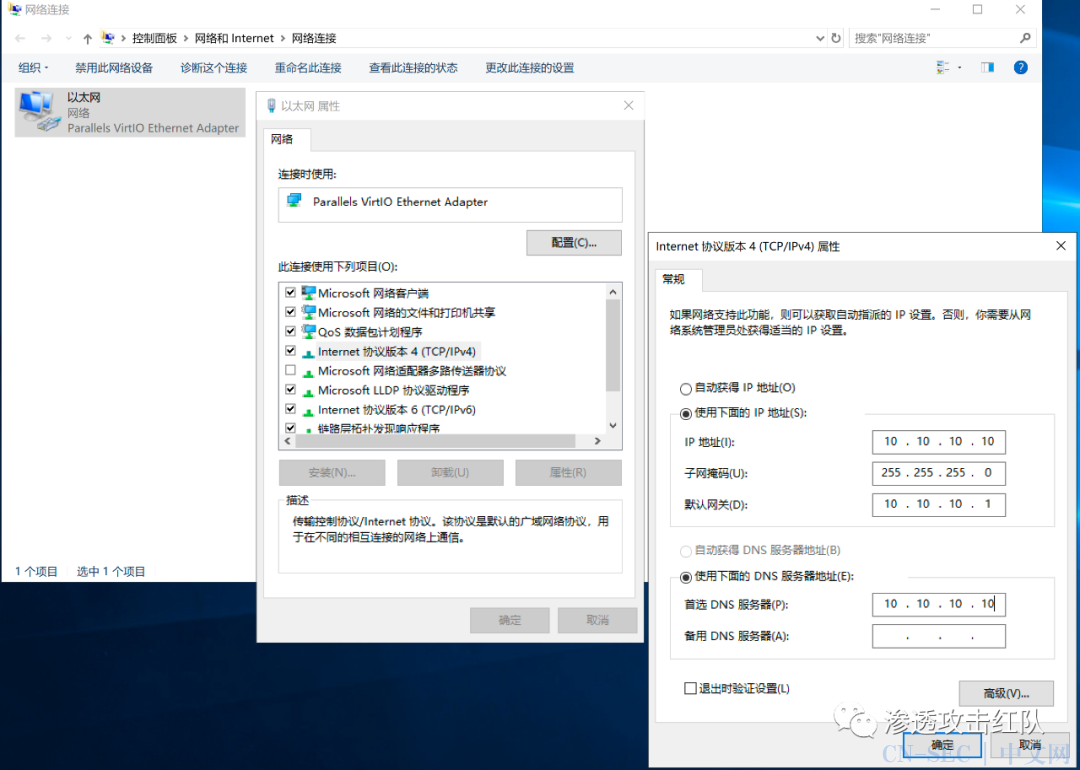The width and height of the screenshot is (1080, 770).
Task: Click the forward navigation arrow
Action: pyautogui.click(x=45, y=39)
